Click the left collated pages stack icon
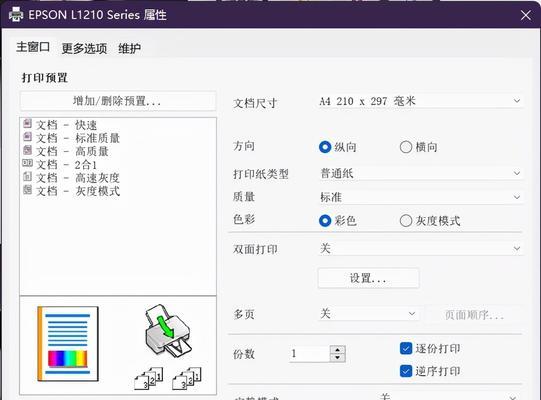Screen dimensions: 541x400 149,378
